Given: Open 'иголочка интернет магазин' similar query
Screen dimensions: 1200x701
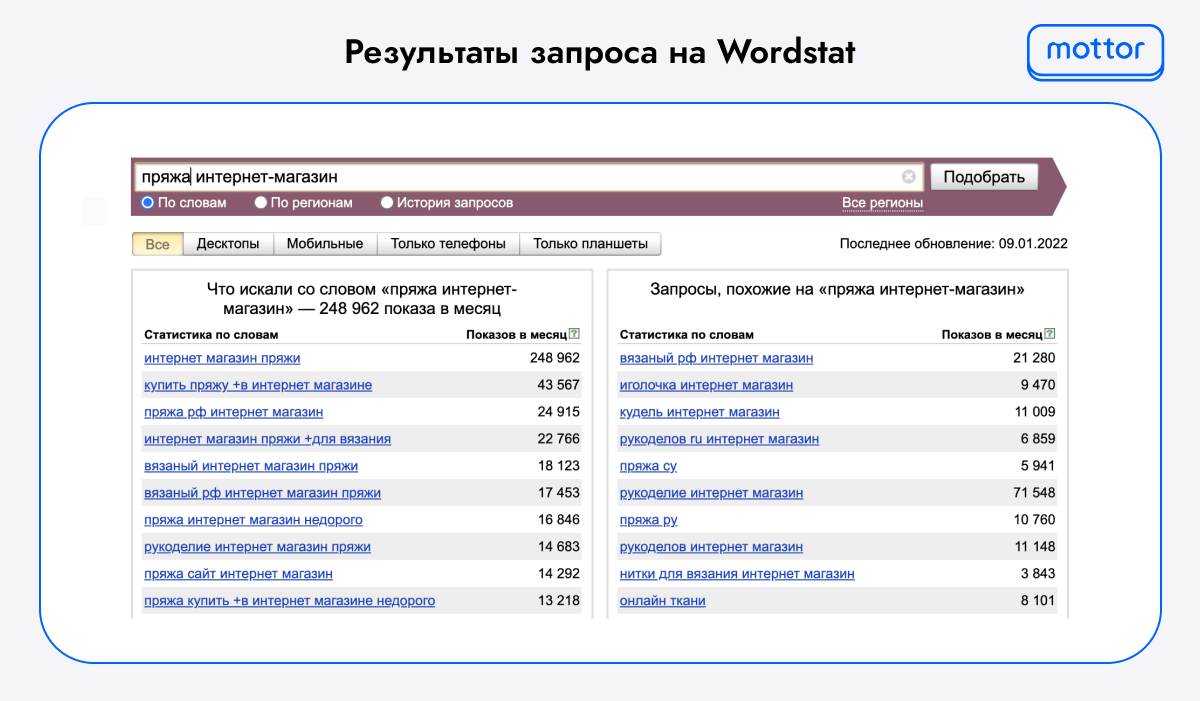Looking at the screenshot, I should pyautogui.click(x=707, y=385).
